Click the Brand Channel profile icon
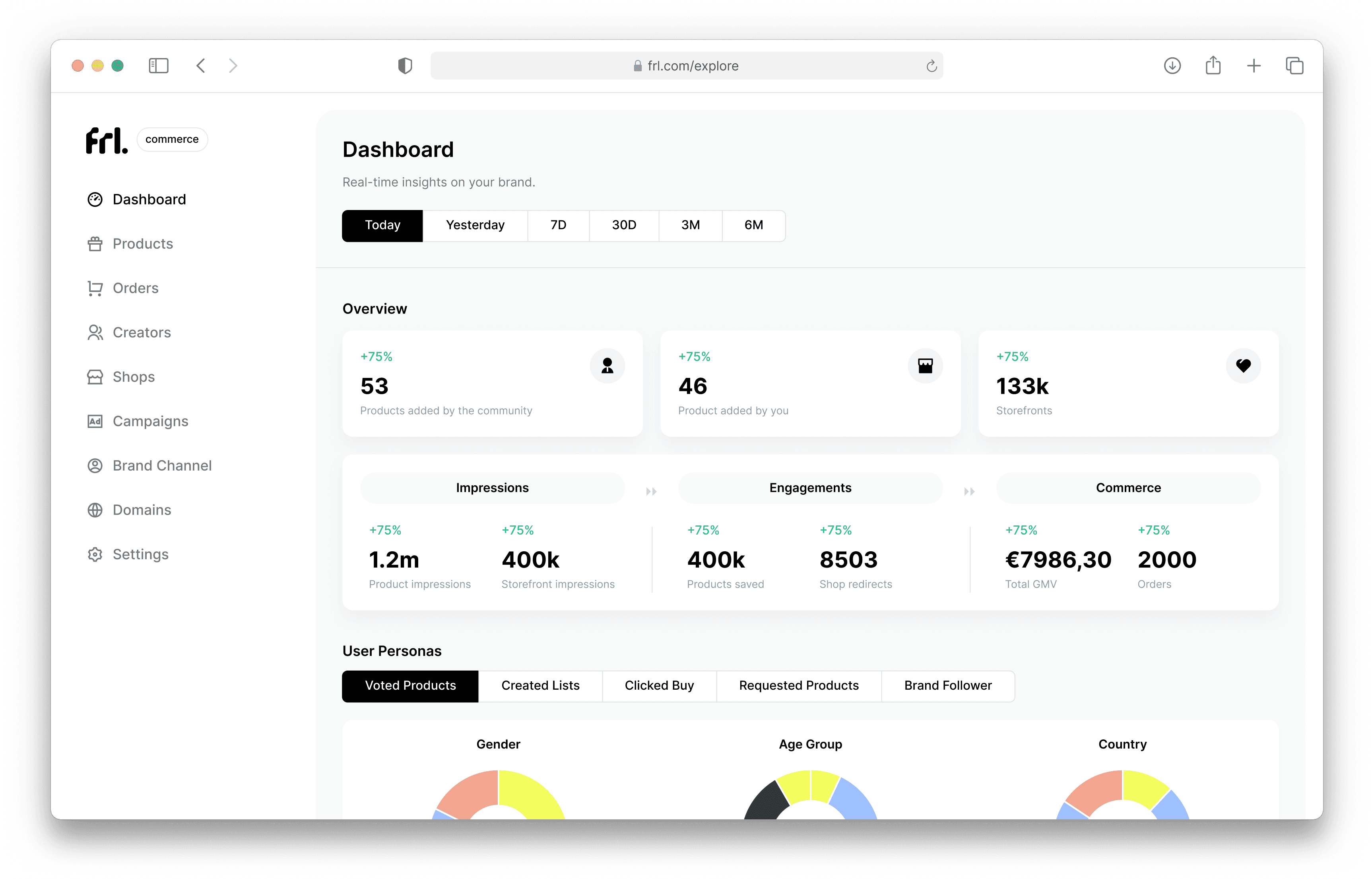This screenshot has width=1372, height=879. (x=95, y=466)
